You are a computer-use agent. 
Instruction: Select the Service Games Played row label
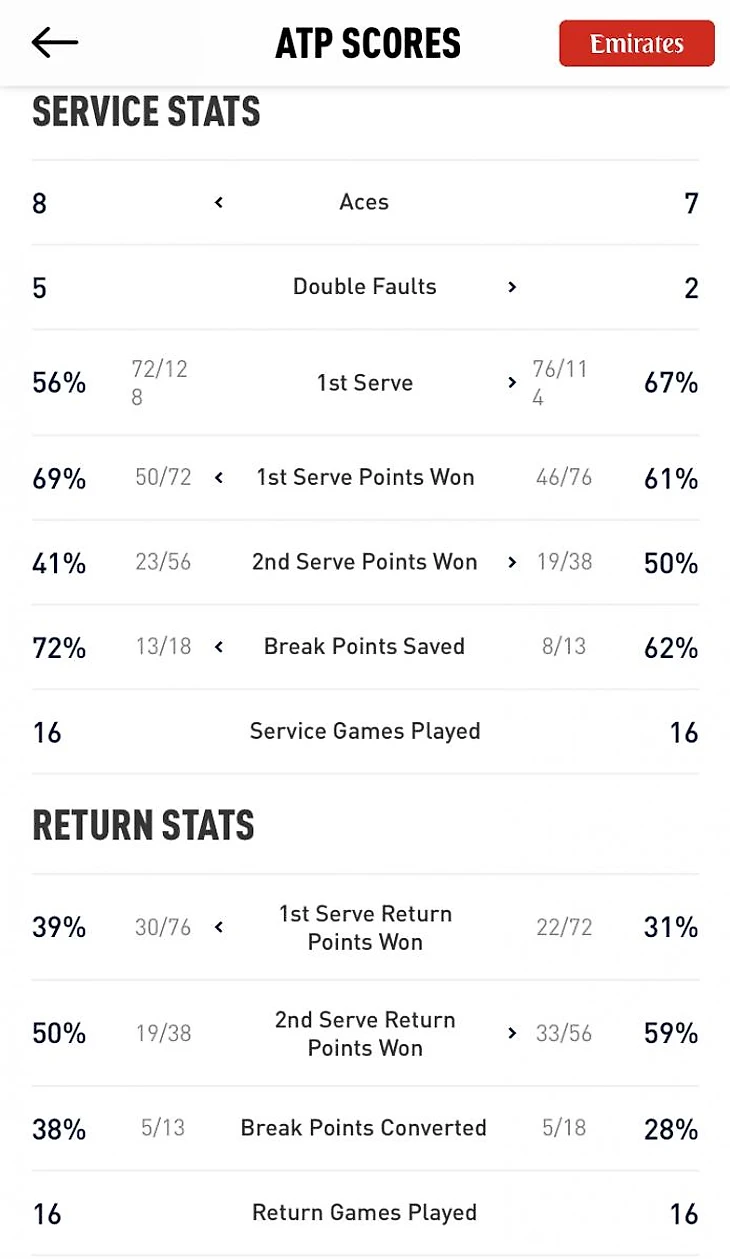tap(365, 732)
